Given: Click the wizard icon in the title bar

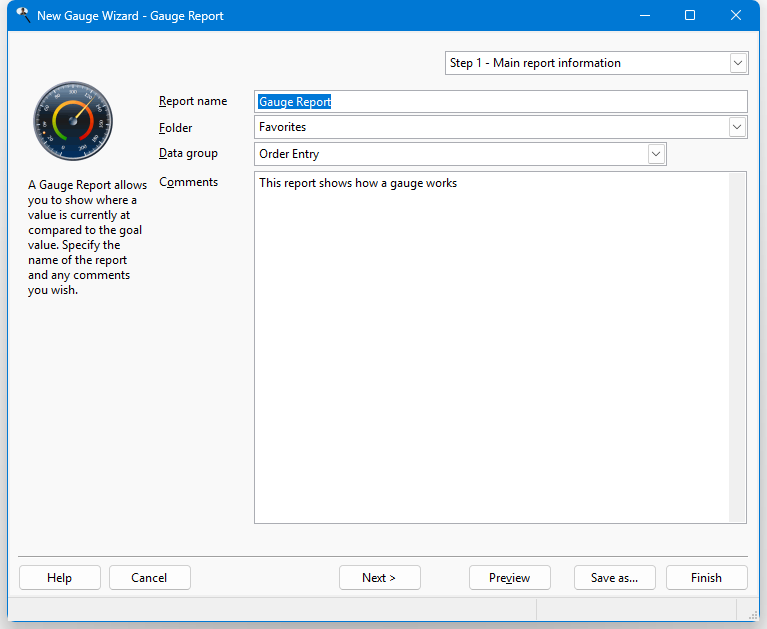Looking at the screenshot, I should point(22,15).
